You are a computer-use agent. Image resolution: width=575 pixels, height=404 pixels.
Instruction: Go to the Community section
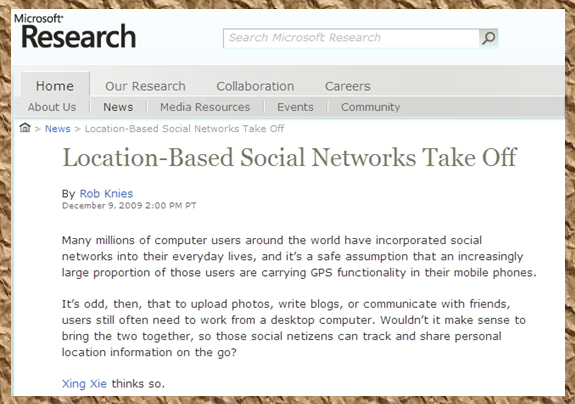click(x=370, y=107)
